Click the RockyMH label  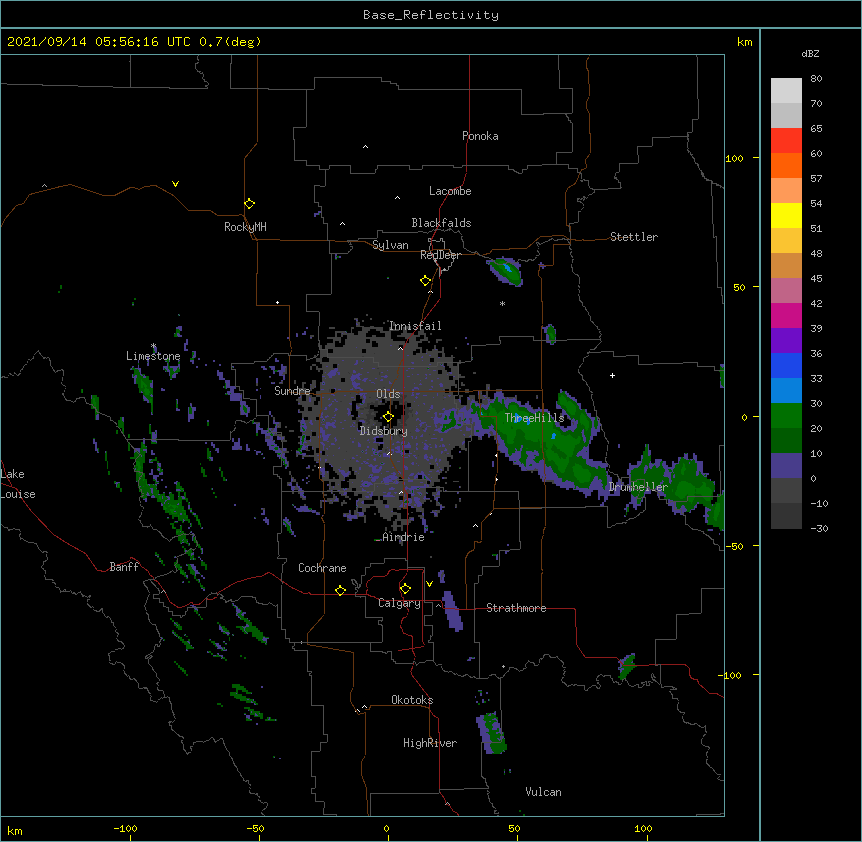tap(245, 227)
